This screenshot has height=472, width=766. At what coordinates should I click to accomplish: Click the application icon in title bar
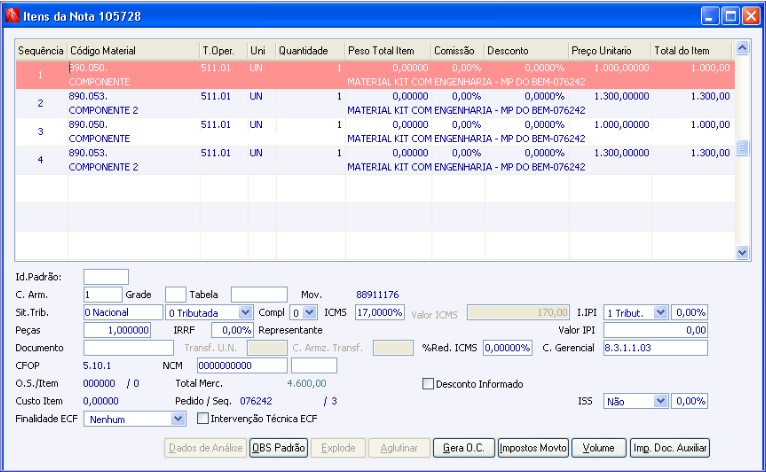click(x=13, y=15)
